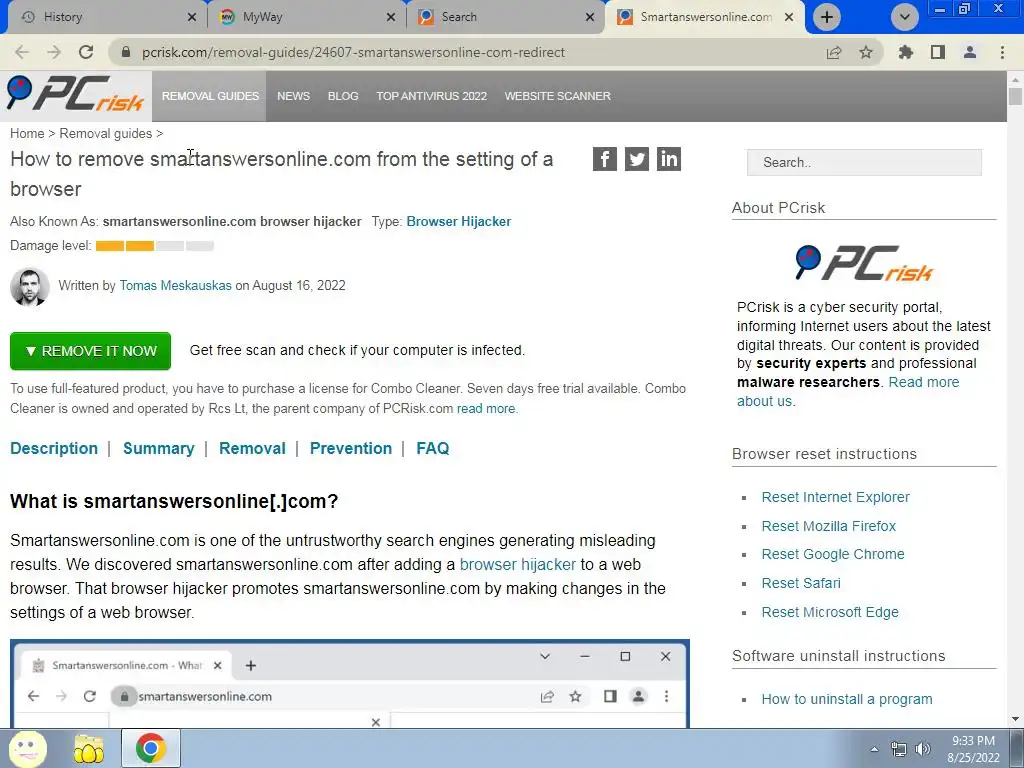
Task: Open Tomas Meskauskas author link
Action: [x=175, y=285]
